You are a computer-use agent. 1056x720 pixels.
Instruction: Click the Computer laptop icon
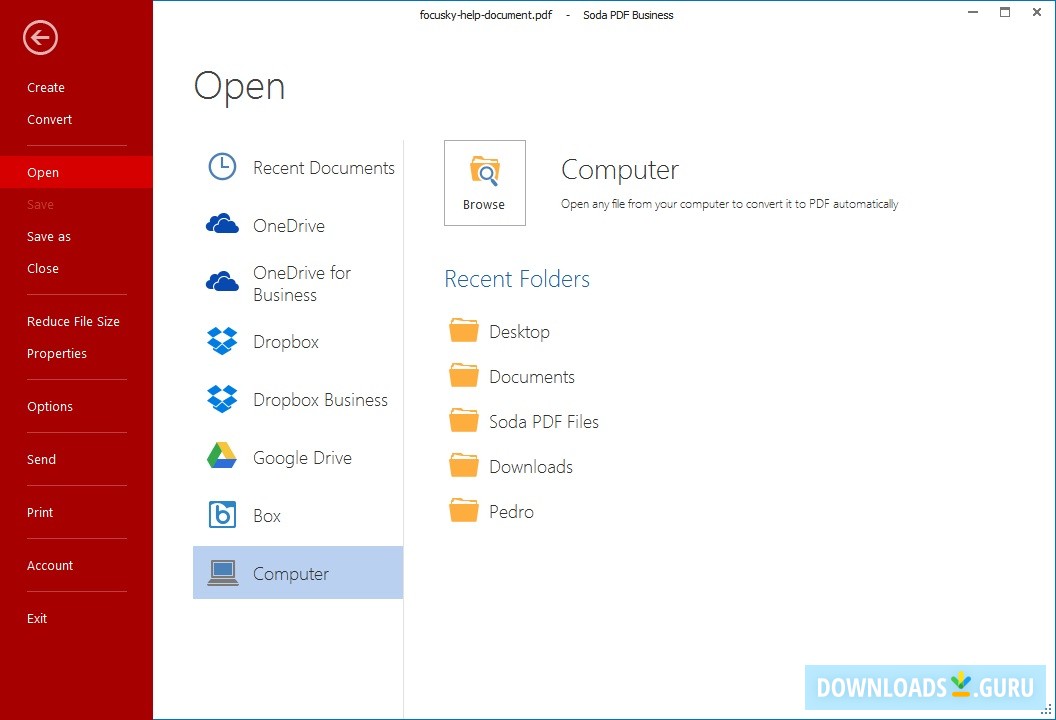tap(223, 572)
